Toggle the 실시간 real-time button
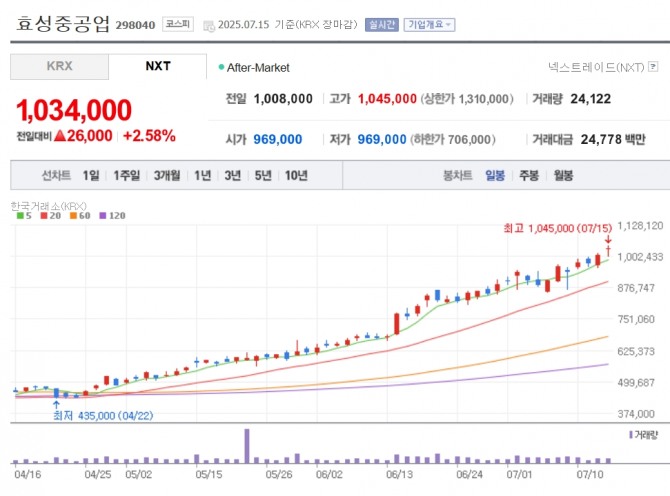 (x=381, y=24)
